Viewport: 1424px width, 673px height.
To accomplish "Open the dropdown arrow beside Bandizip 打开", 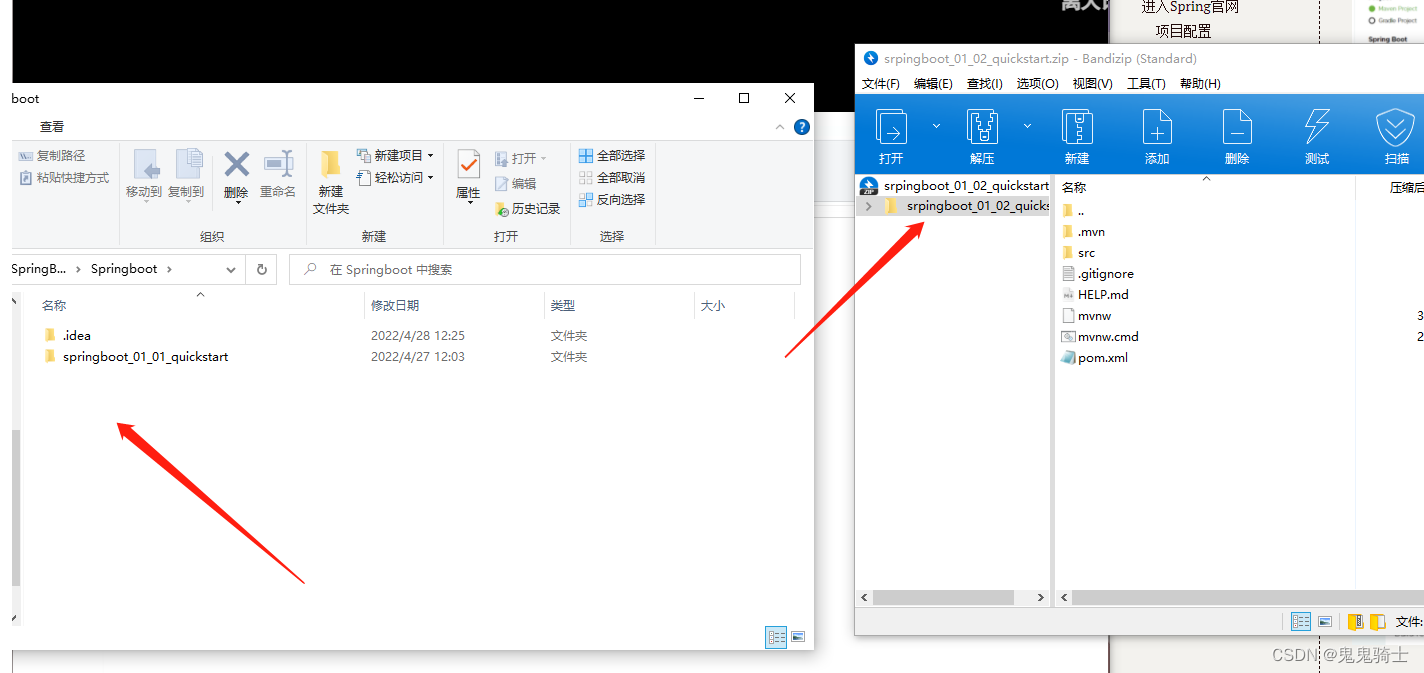I will click(x=936, y=126).
